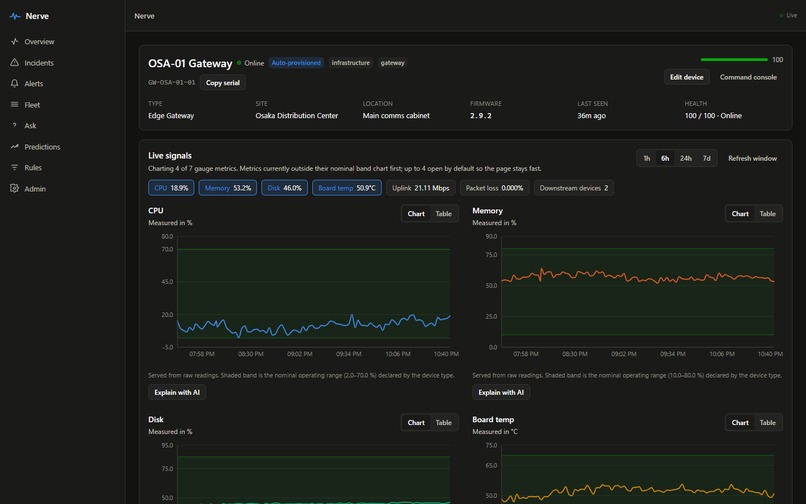The image size is (806, 504).
Task: Toggle the Uplink 21.11 Mbps metric chip
Action: click(420, 188)
